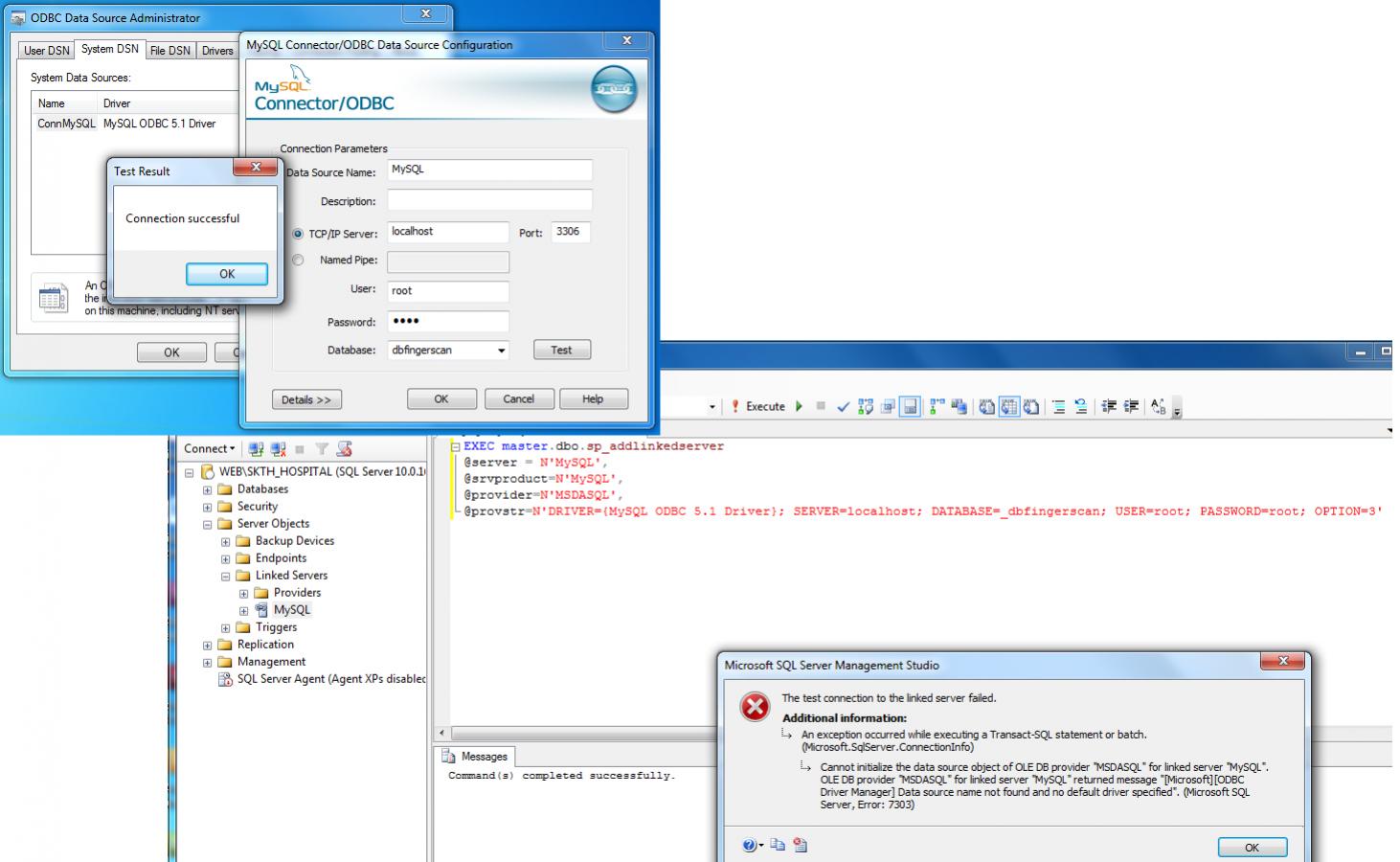Switch to Results to File icon
The image size is (1400, 862).
pos(1031,407)
